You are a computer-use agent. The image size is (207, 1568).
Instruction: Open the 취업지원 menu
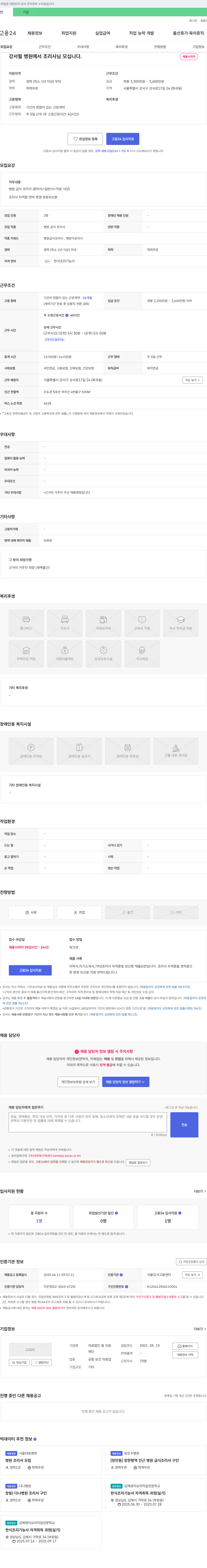click(x=69, y=33)
